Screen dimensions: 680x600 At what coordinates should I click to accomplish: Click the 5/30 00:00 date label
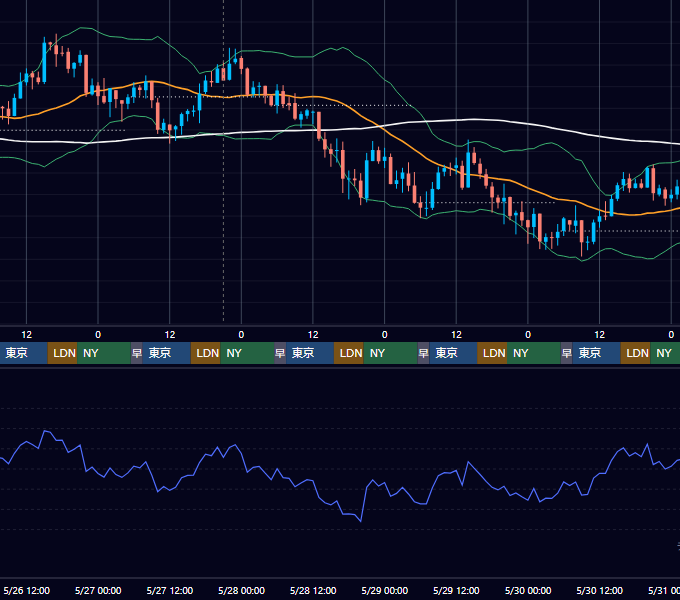(x=528, y=590)
